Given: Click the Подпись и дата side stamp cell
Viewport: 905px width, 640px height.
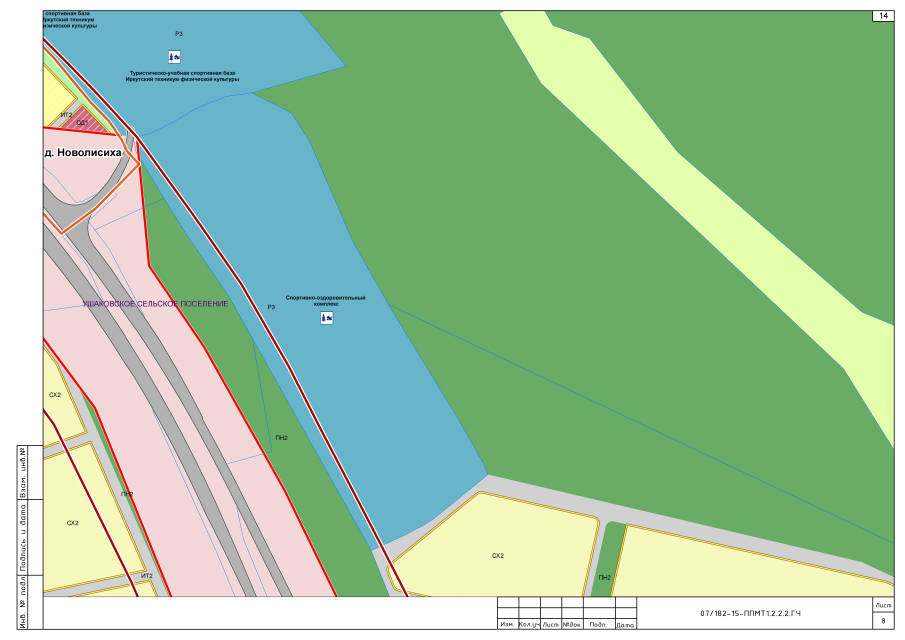Looking at the screenshot, I should 23,537.
